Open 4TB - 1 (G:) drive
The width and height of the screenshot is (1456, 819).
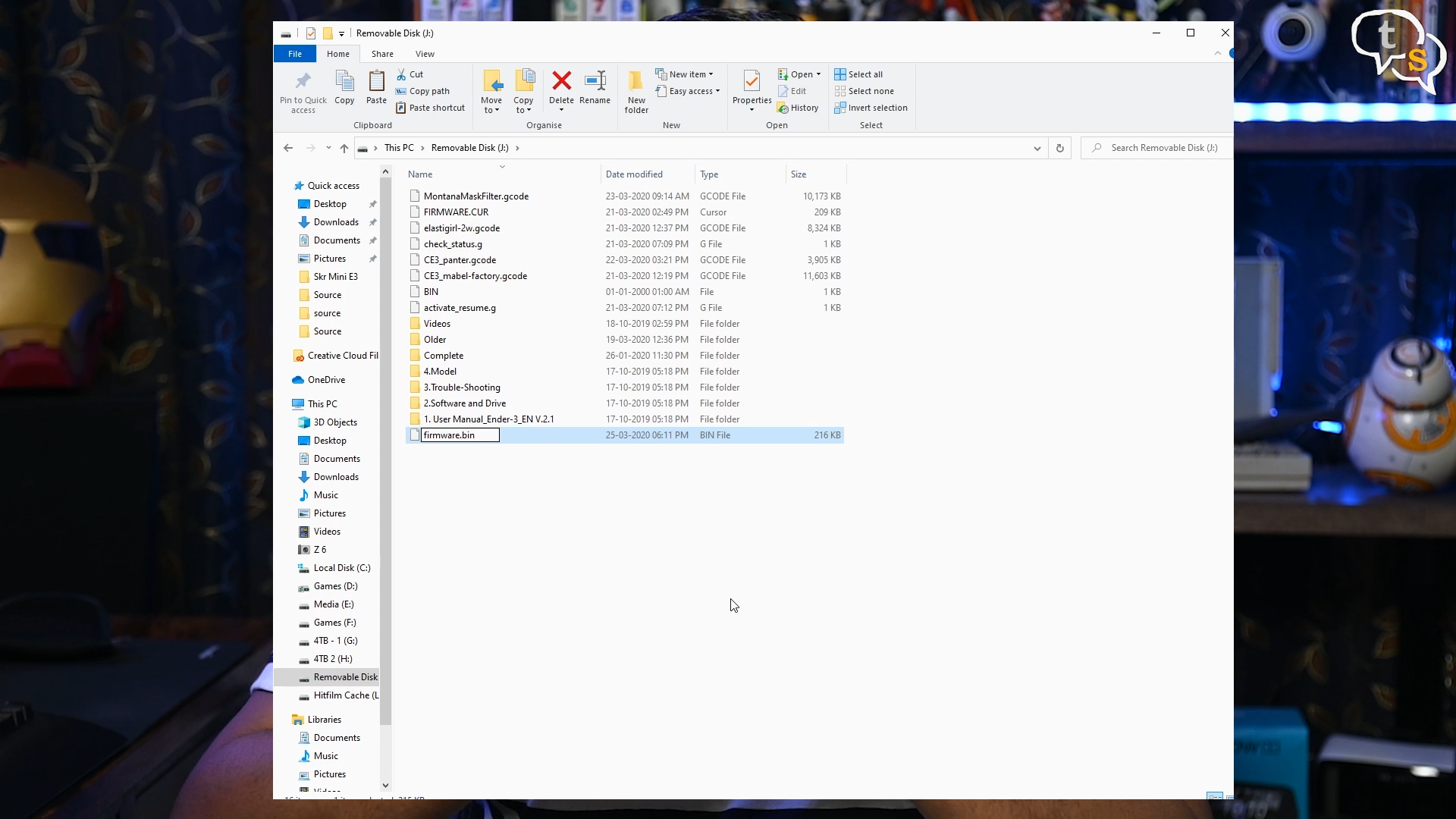click(335, 641)
